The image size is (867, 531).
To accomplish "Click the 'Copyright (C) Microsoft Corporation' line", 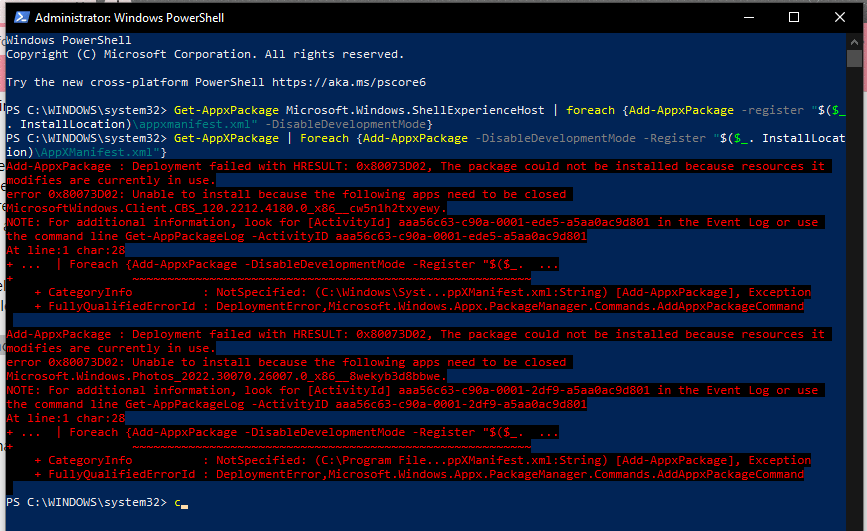I will tap(205, 54).
